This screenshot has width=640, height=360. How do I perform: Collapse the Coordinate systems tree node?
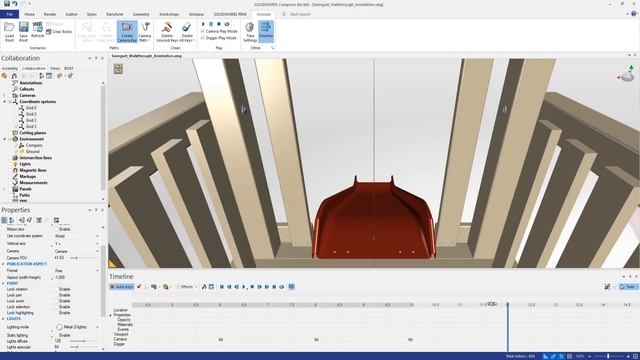pos(5,102)
